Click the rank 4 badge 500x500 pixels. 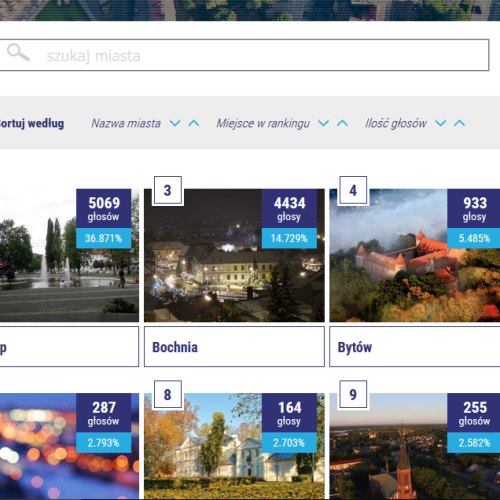[353, 190]
